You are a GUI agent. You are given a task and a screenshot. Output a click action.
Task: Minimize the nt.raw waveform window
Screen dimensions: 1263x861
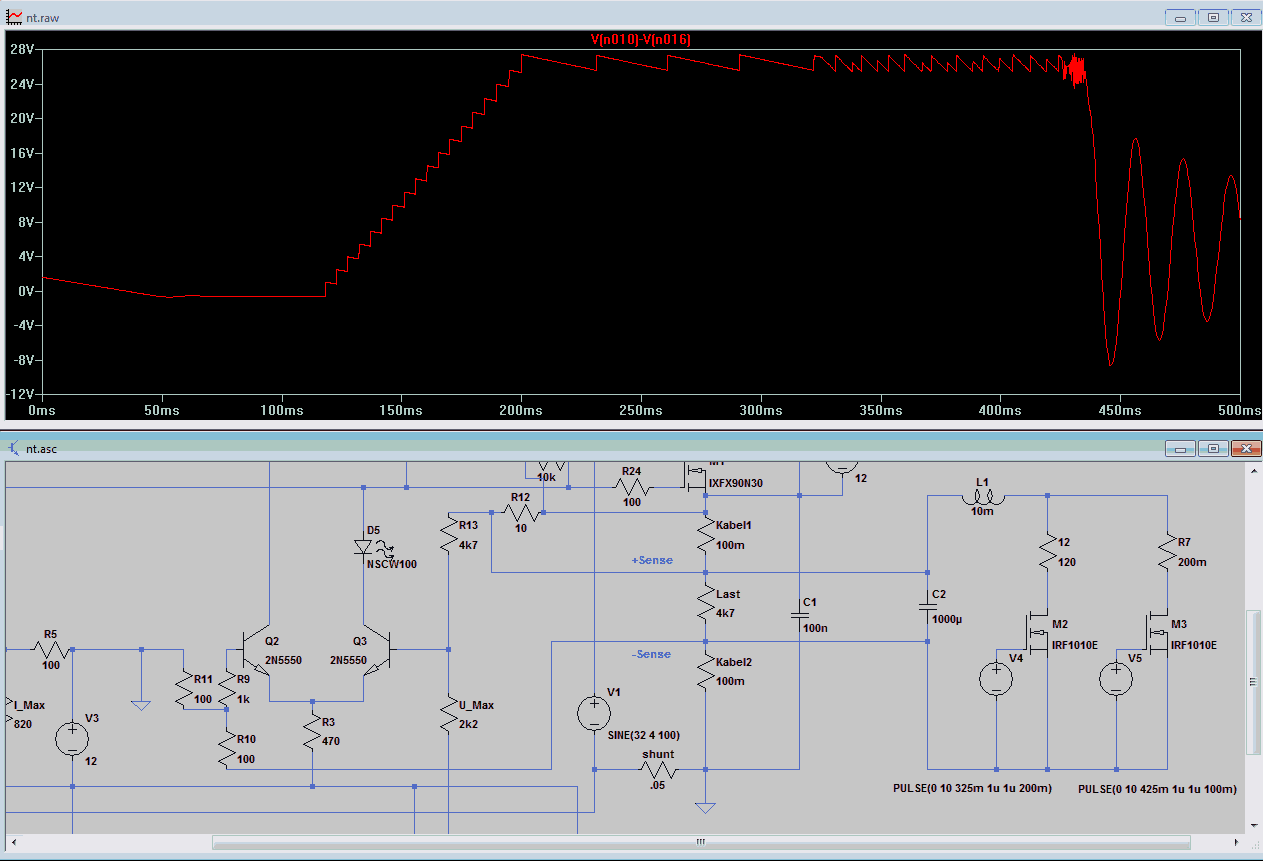click(x=1180, y=18)
